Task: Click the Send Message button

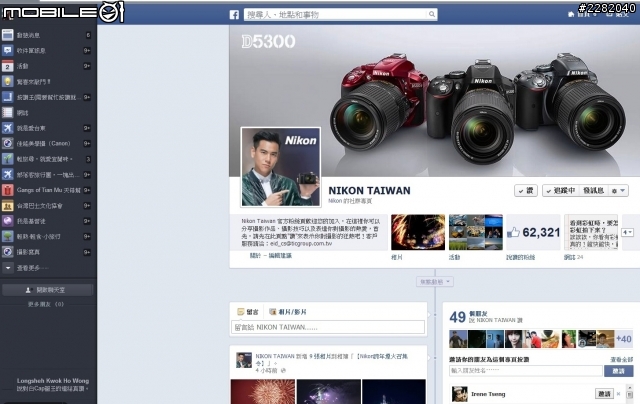Action: click(x=593, y=191)
